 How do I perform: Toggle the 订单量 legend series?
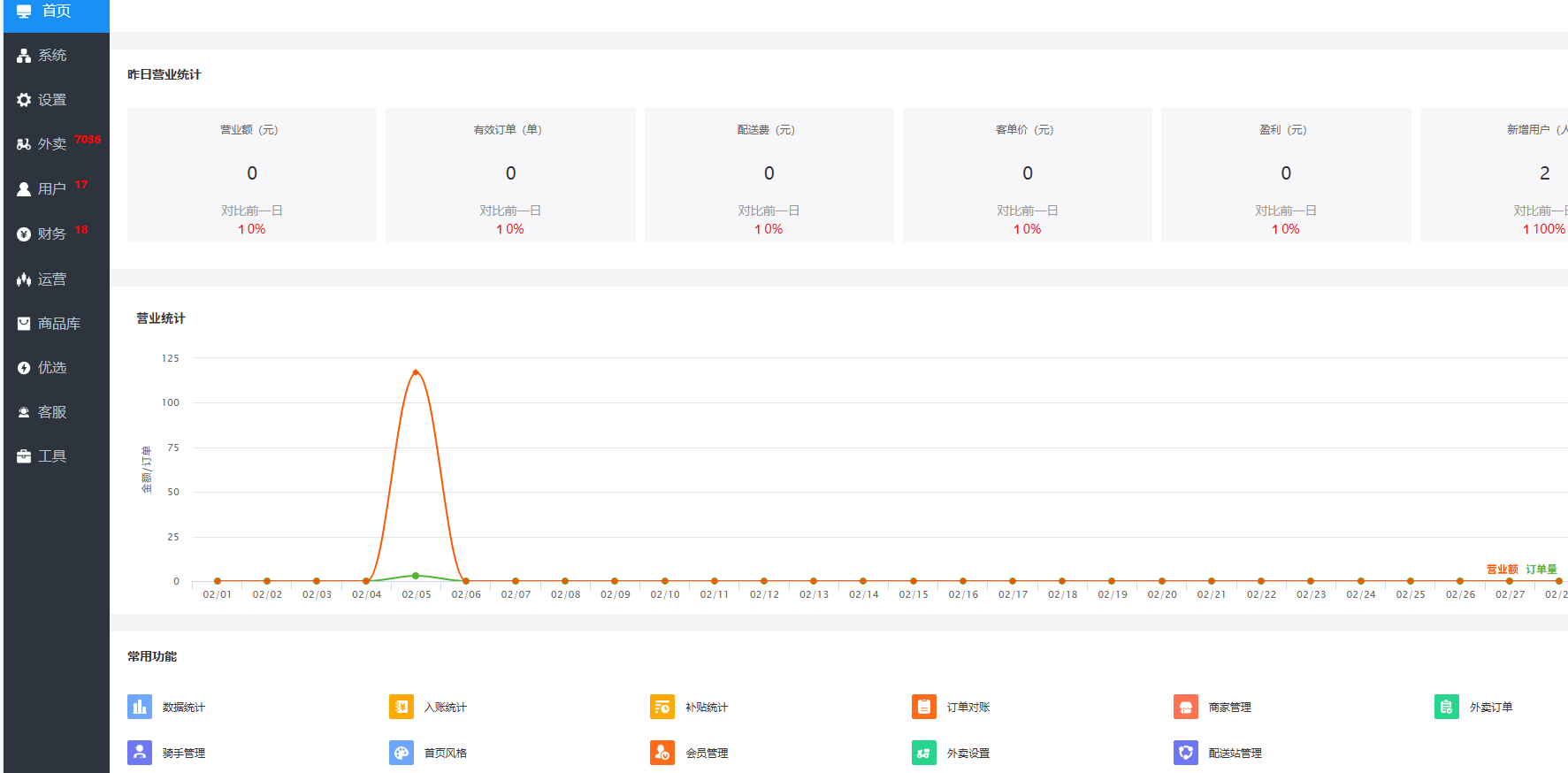pos(1541,570)
